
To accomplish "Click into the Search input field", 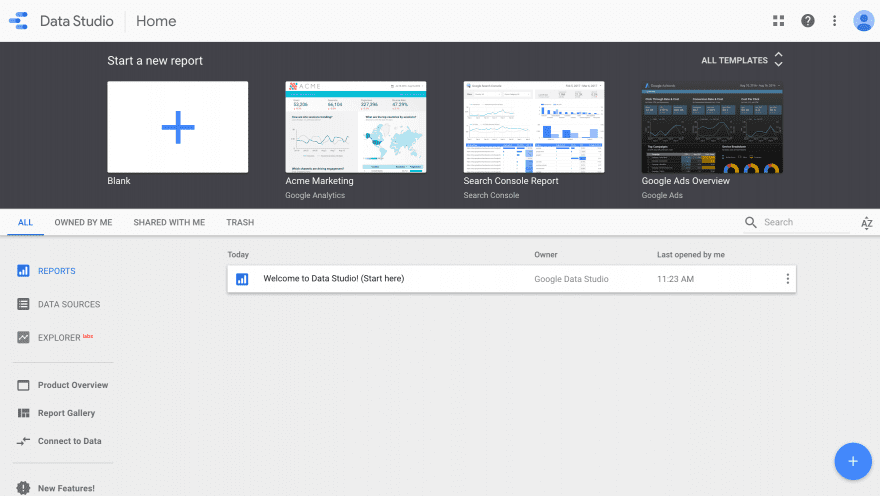I will click(x=805, y=223).
